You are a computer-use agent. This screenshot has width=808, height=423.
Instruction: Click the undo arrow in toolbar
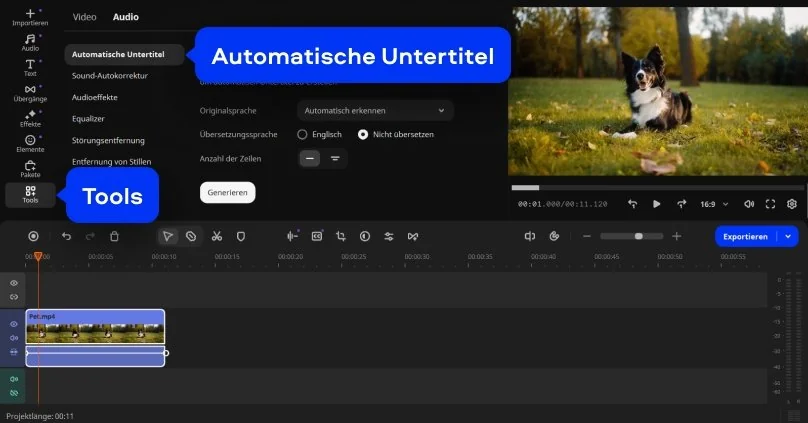(66, 236)
